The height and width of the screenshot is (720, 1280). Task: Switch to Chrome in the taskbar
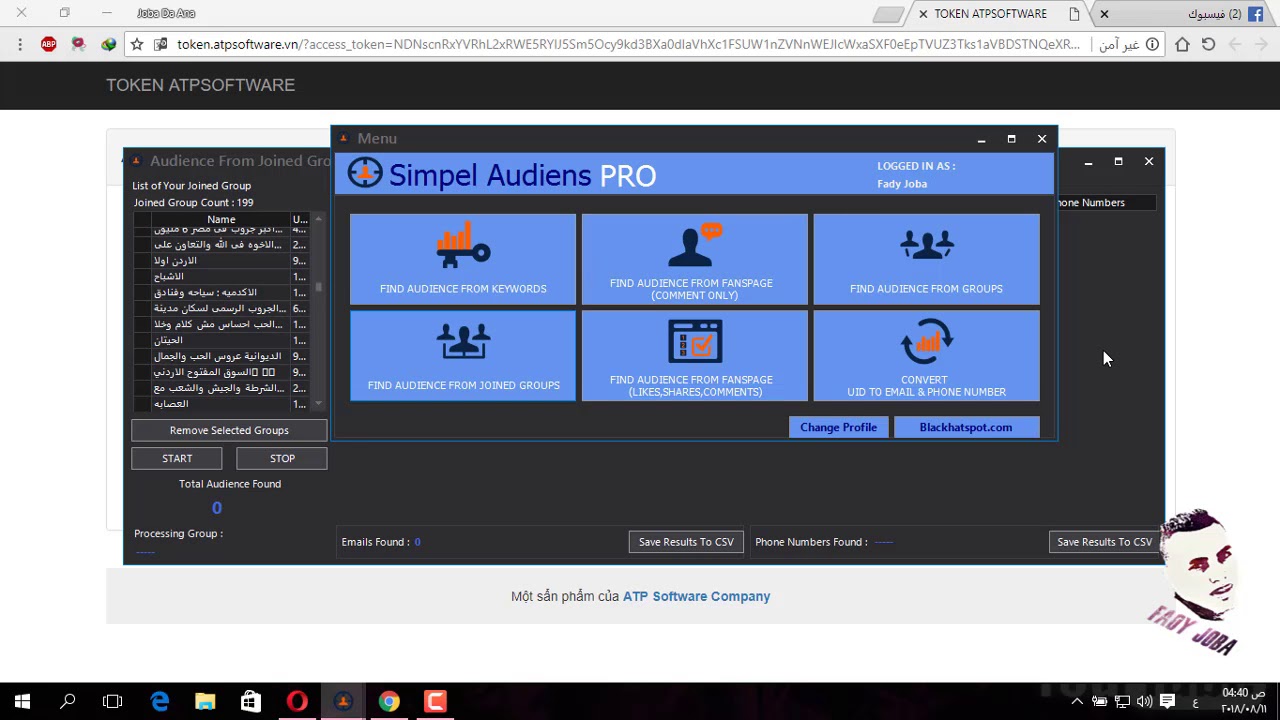pyautogui.click(x=389, y=702)
